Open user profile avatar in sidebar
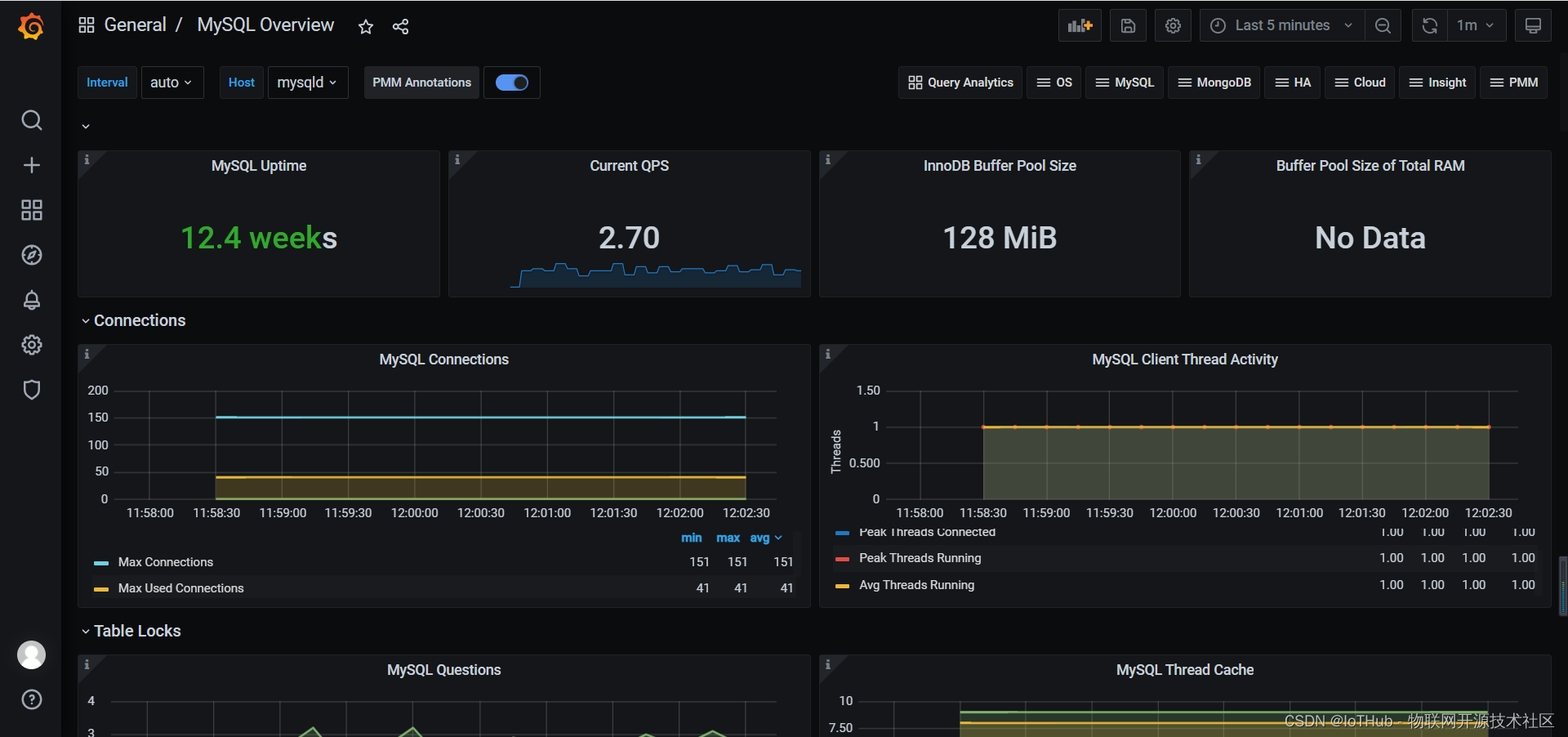The height and width of the screenshot is (737, 1568). [31, 654]
